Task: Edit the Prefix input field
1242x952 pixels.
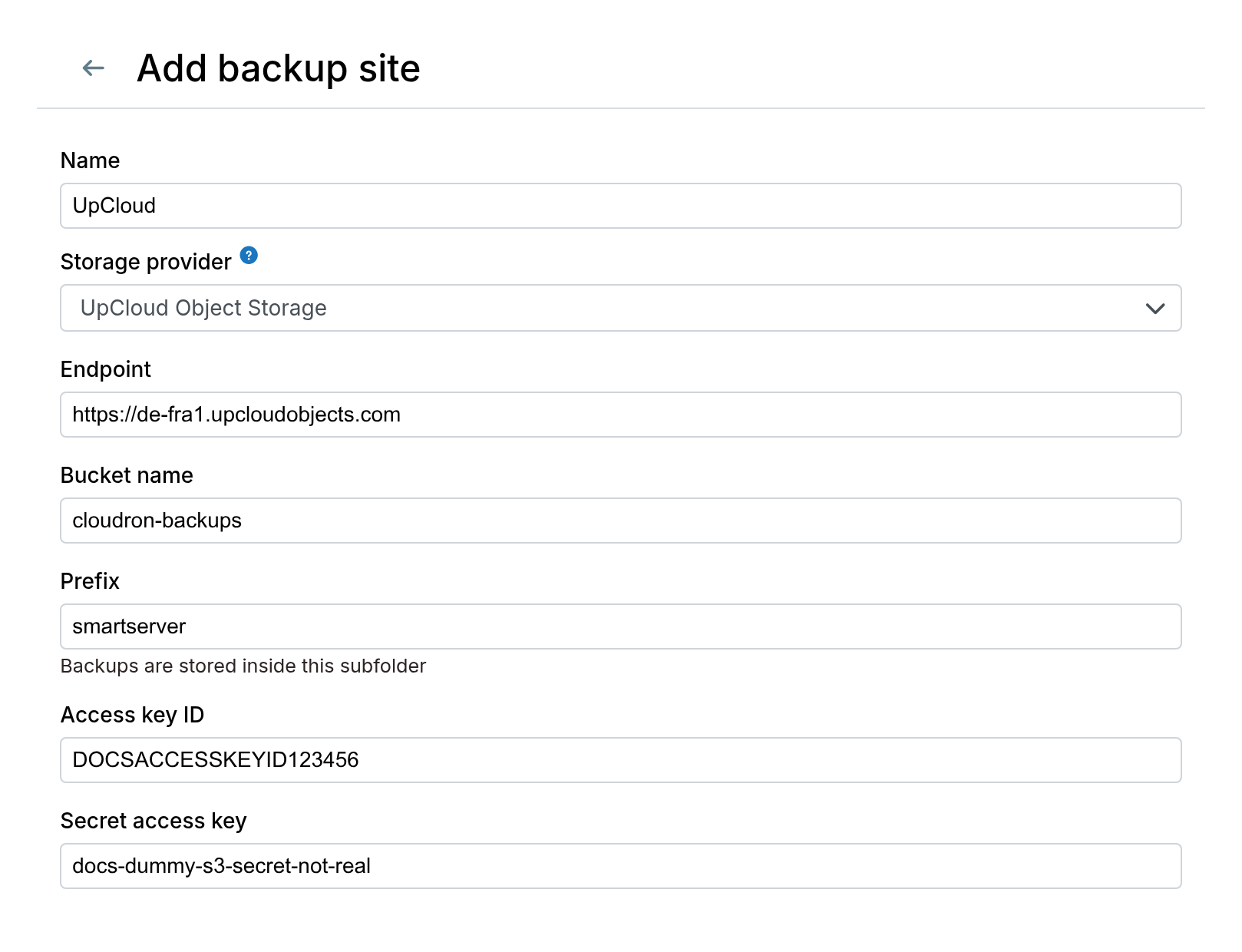Action: pos(621,626)
